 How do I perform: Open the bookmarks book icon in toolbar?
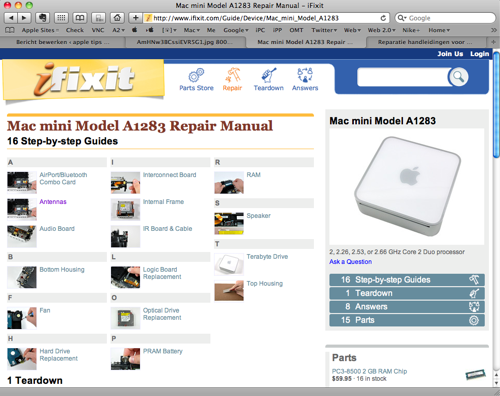pos(80,18)
